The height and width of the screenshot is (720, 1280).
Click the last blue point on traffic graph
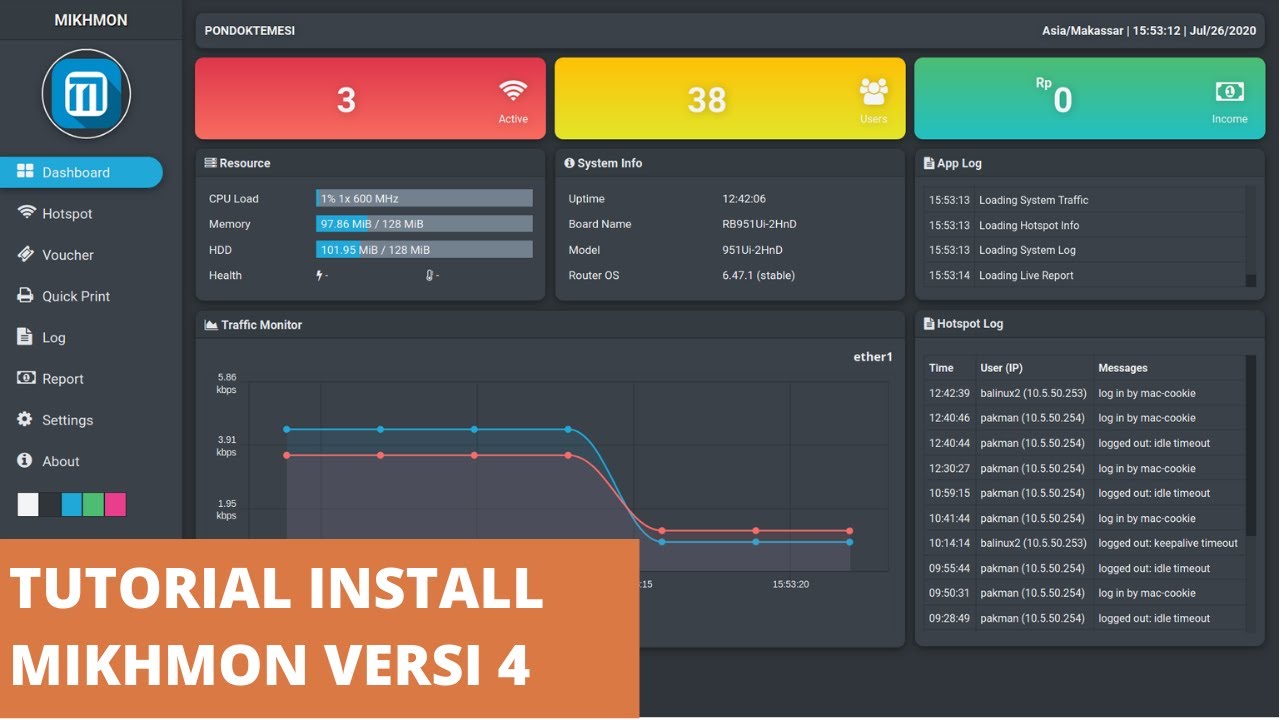849,542
